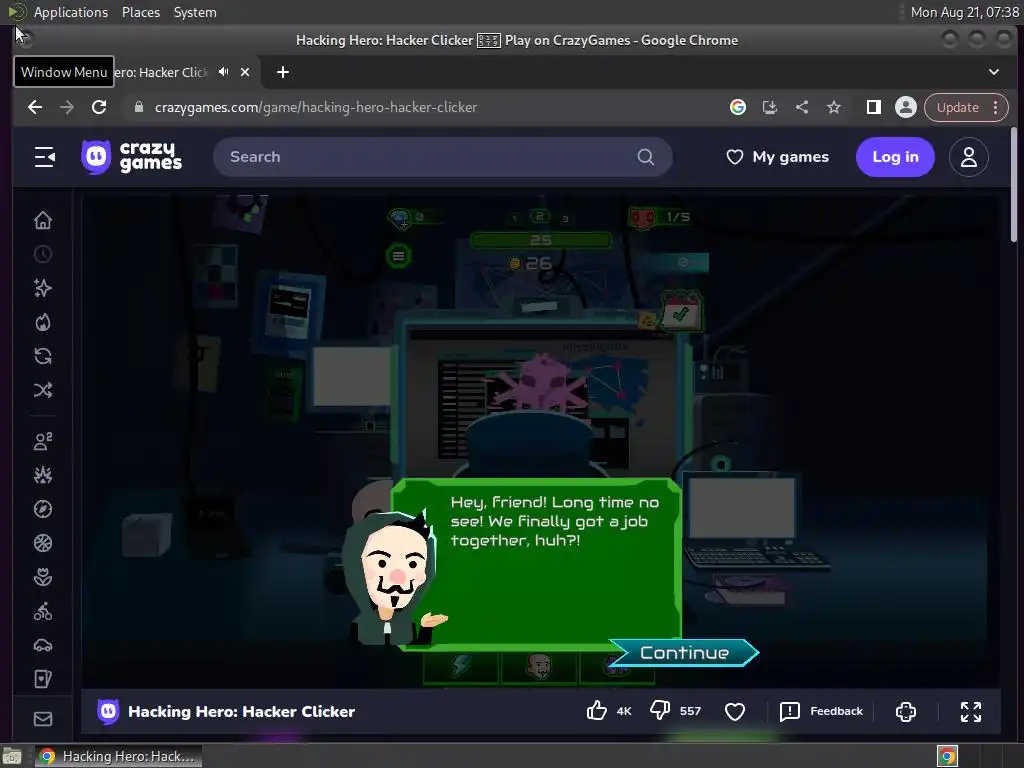Open the New games sparkle icon

point(43,289)
